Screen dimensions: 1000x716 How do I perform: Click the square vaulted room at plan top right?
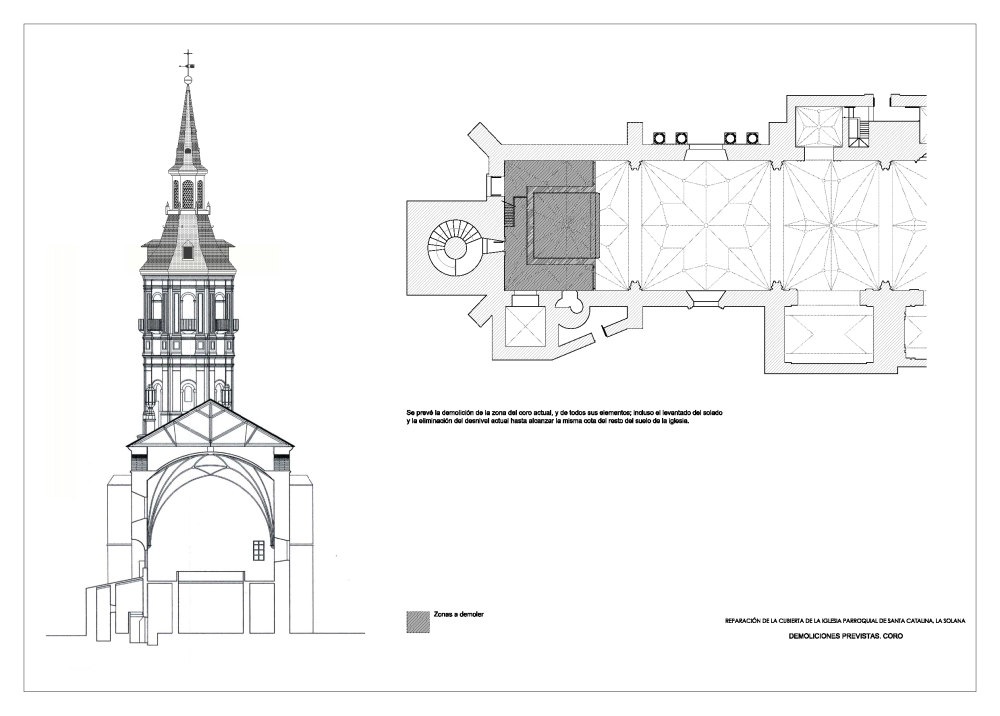818,126
